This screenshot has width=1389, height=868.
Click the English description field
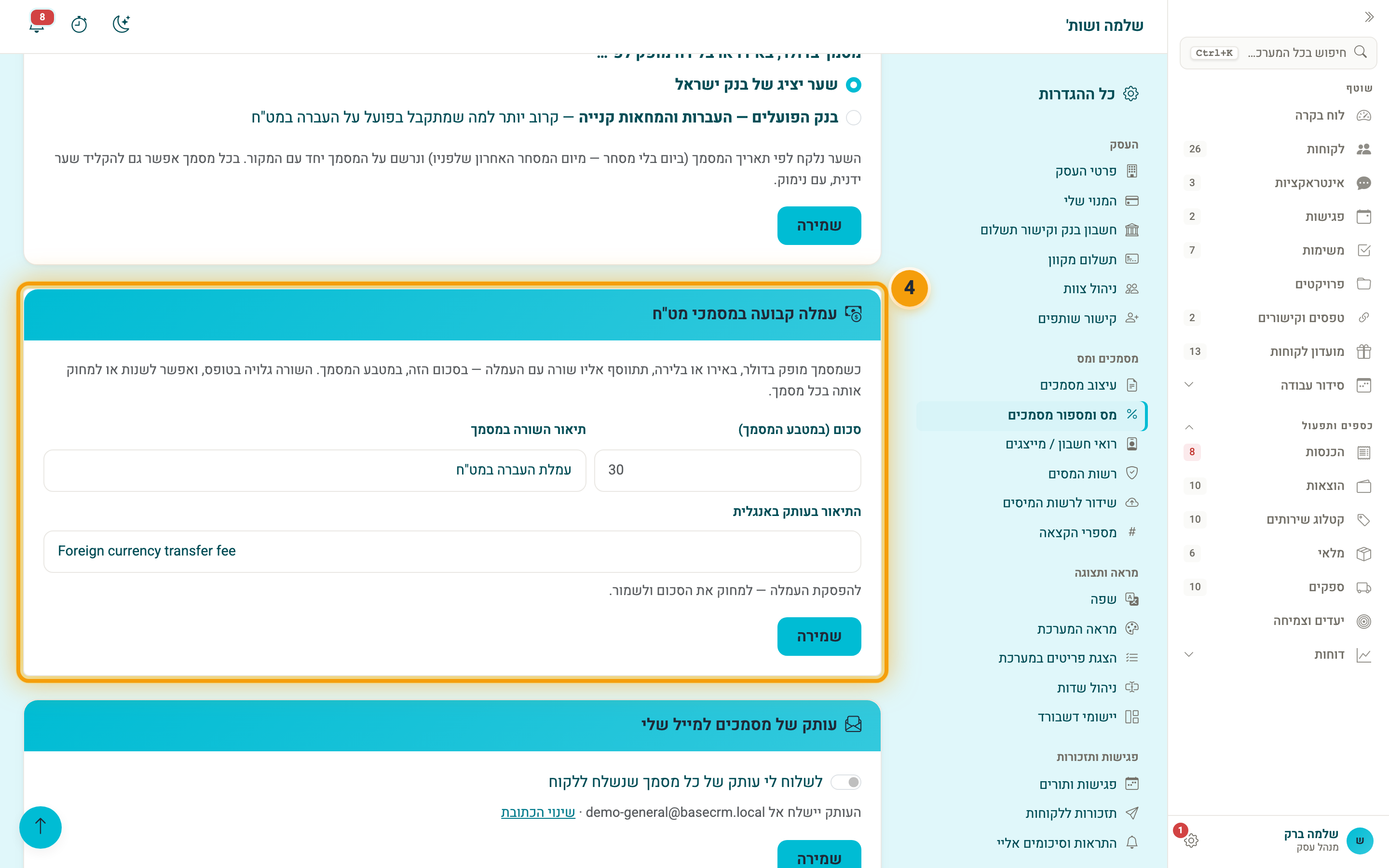[452, 551]
